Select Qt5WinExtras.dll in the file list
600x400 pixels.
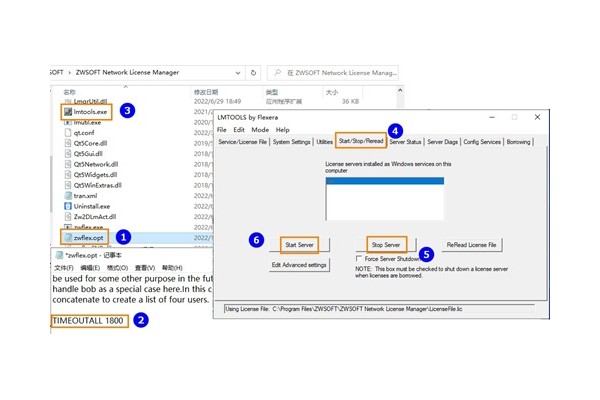pyautogui.click(x=98, y=185)
